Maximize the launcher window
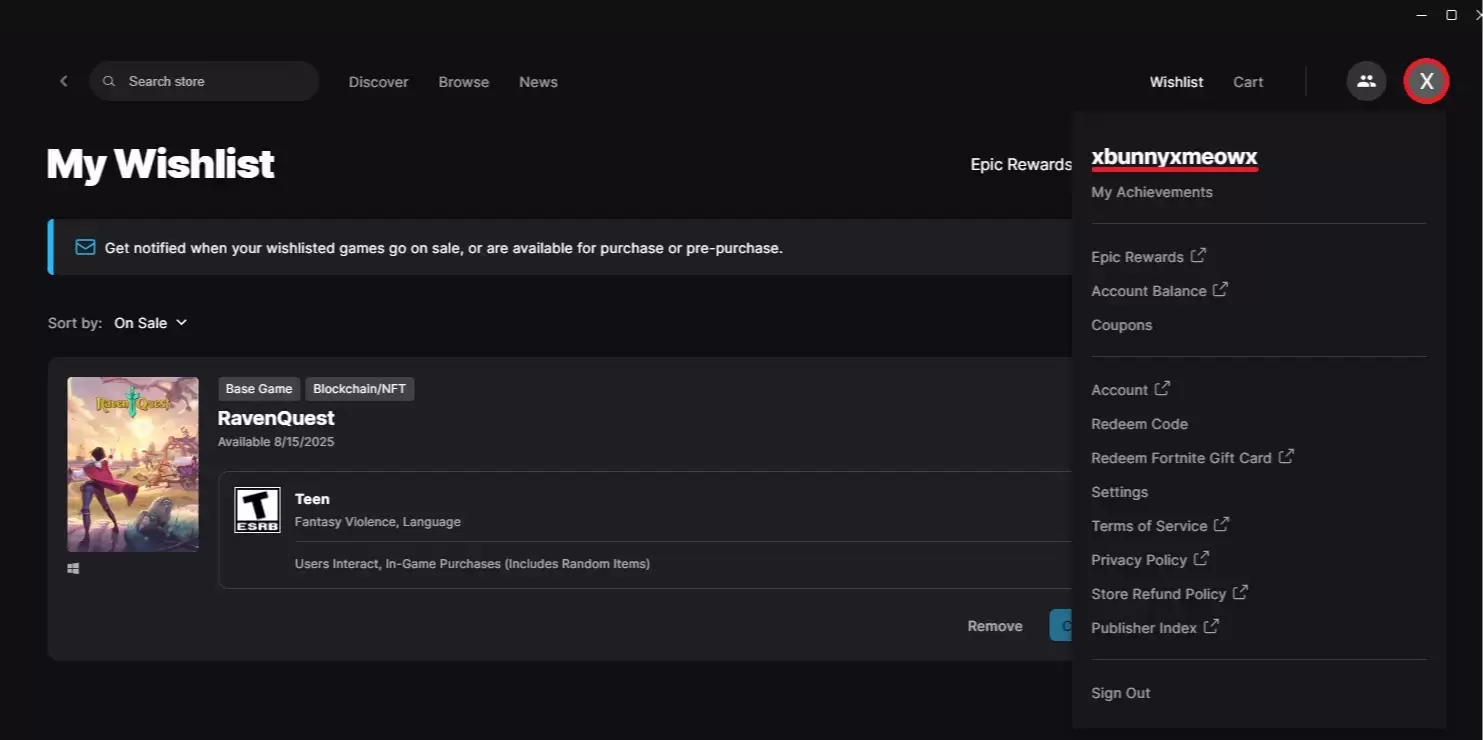1483x740 pixels. coord(1451,15)
